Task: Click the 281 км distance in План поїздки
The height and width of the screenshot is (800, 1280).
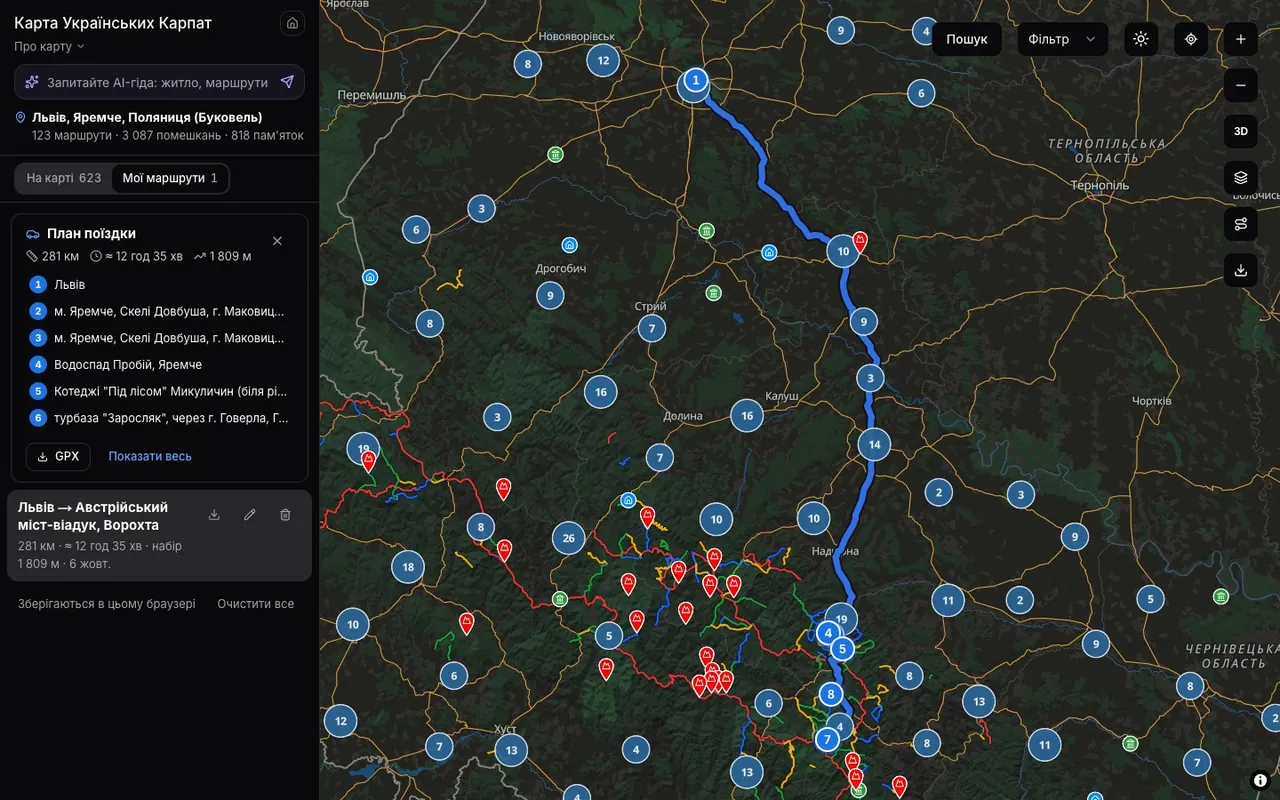Action: click(x=53, y=256)
